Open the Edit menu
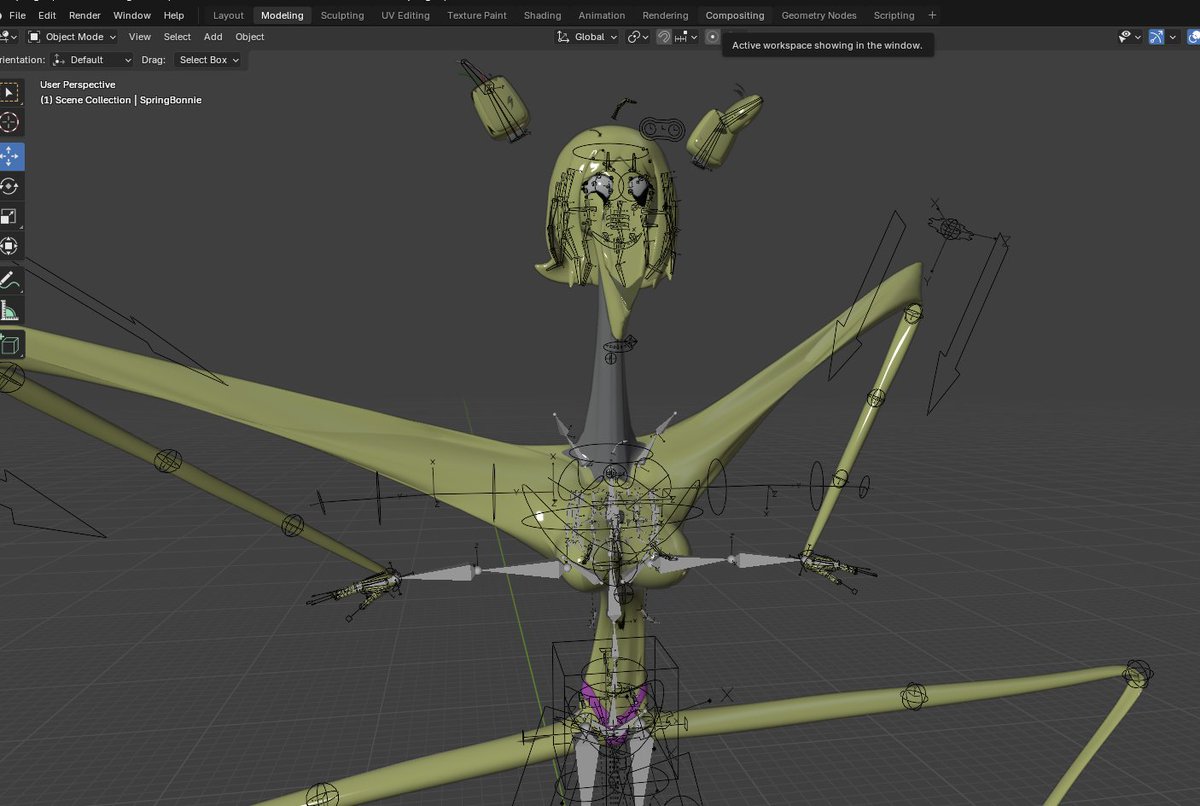 [47, 15]
